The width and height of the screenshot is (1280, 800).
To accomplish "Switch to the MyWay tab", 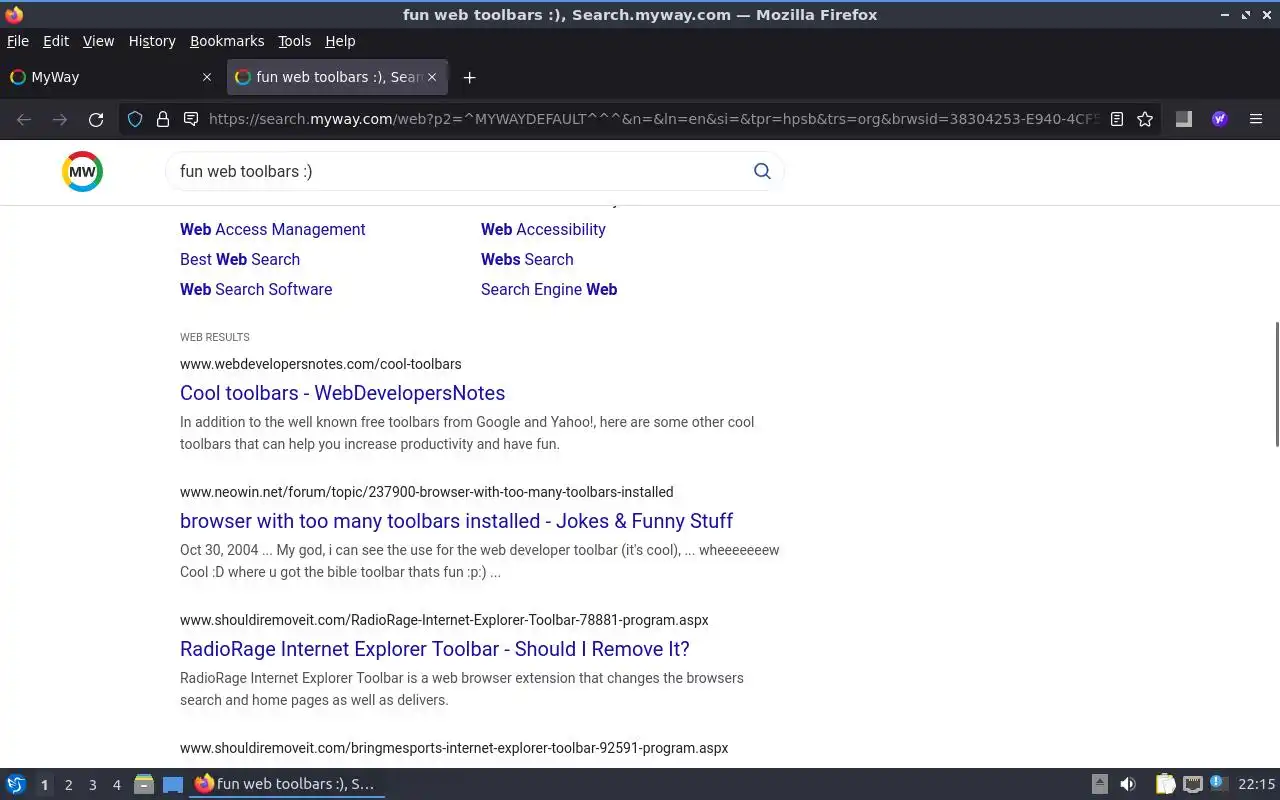I will (x=110, y=77).
